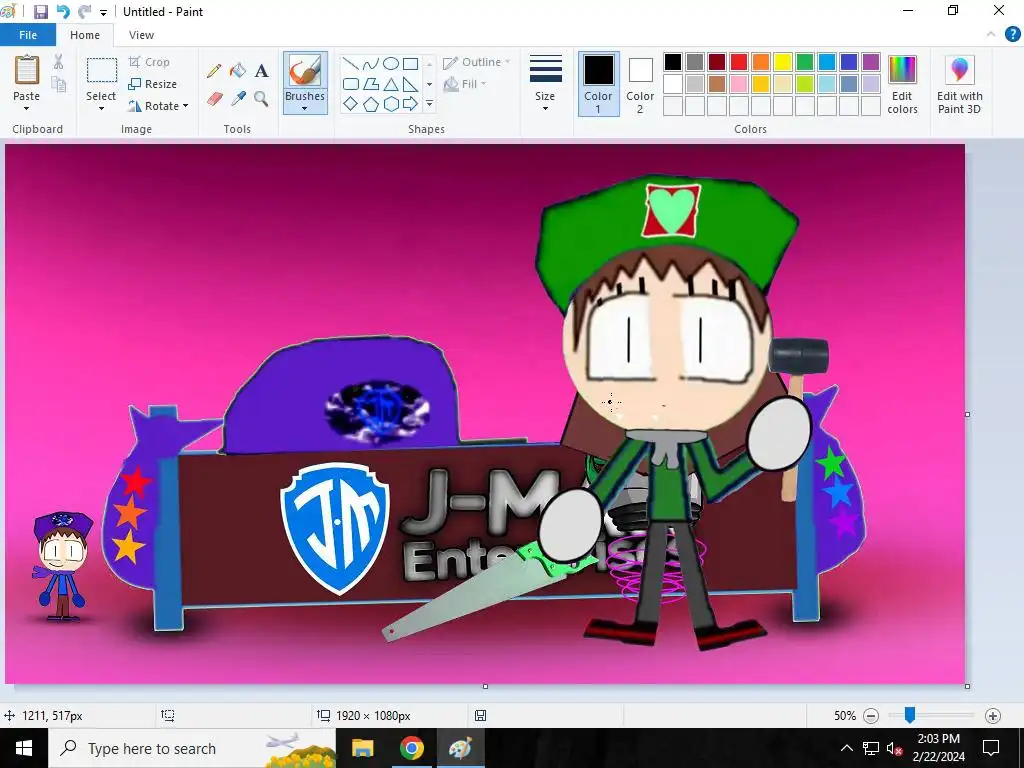Image resolution: width=1024 pixels, height=768 pixels.
Task: Choose the Polygon shape
Action: (371, 84)
